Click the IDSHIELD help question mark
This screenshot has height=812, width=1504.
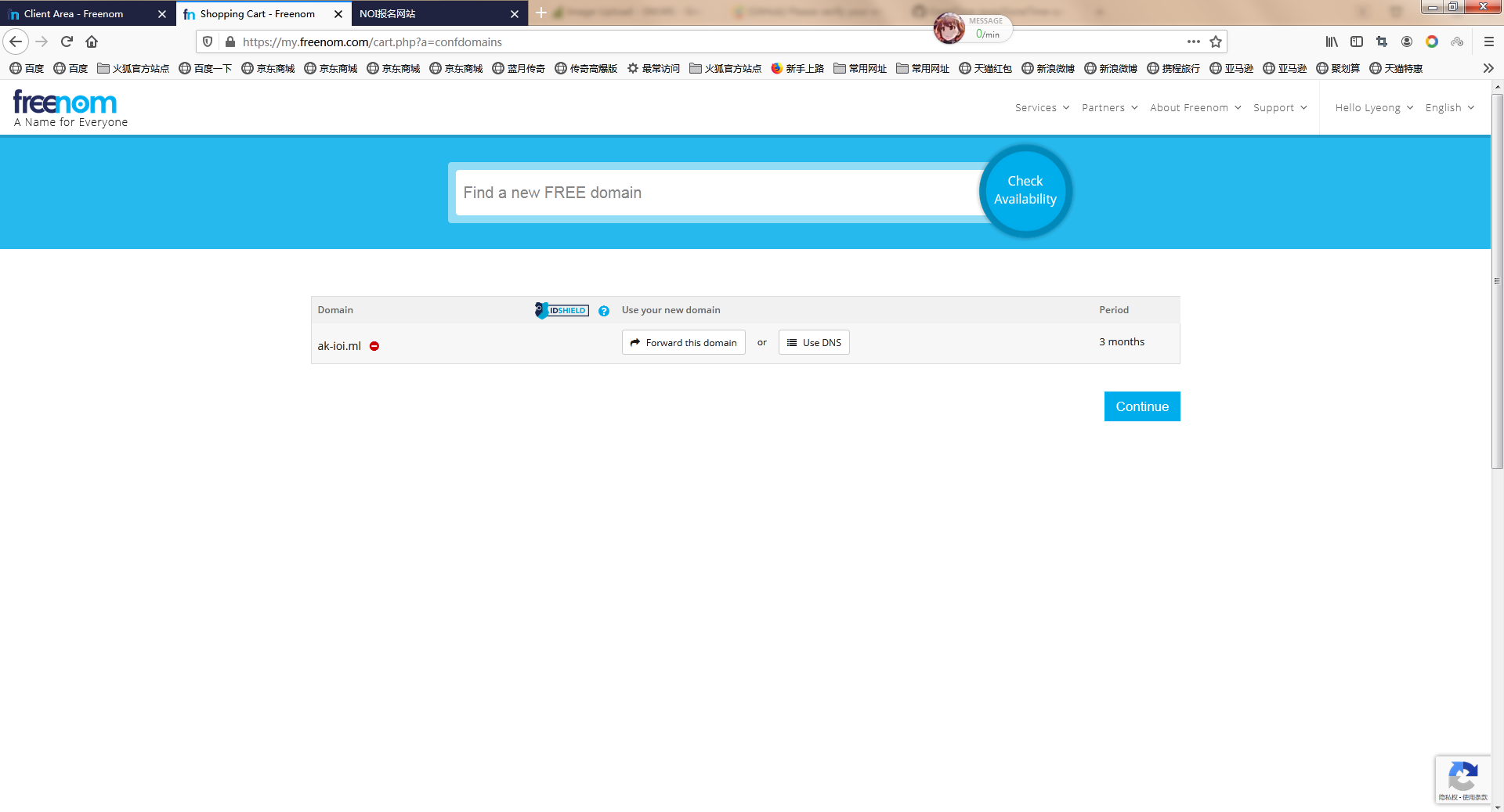point(604,311)
